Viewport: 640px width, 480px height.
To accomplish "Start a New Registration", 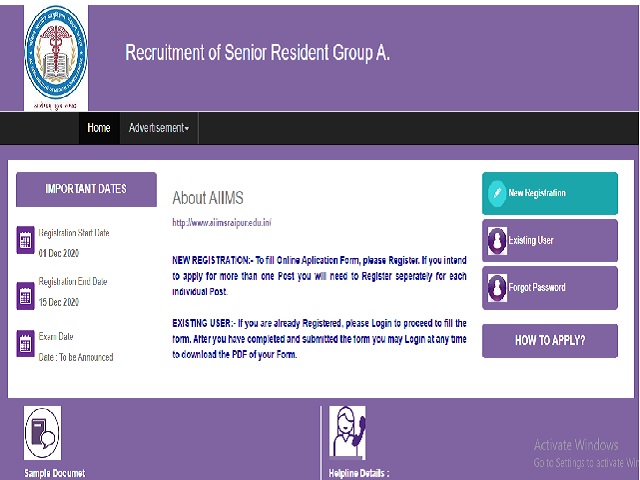I will point(550,193).
